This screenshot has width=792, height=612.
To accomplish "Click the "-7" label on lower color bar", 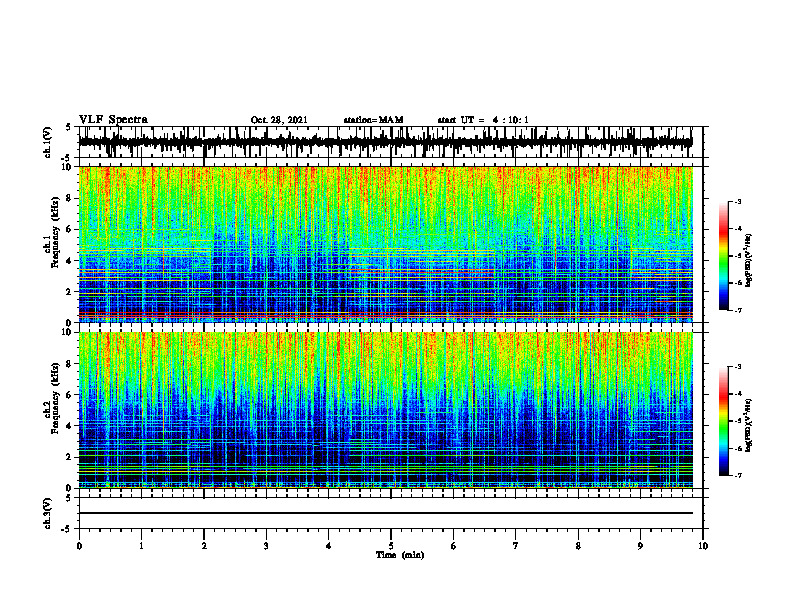I will (x=737, y=476).
